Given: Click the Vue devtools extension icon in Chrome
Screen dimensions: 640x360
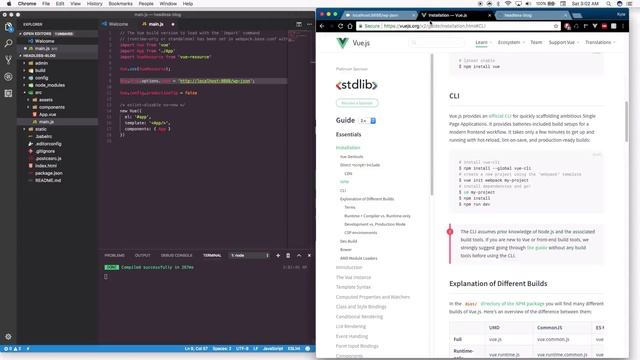Looking at the screenshot, I should 595,26.
